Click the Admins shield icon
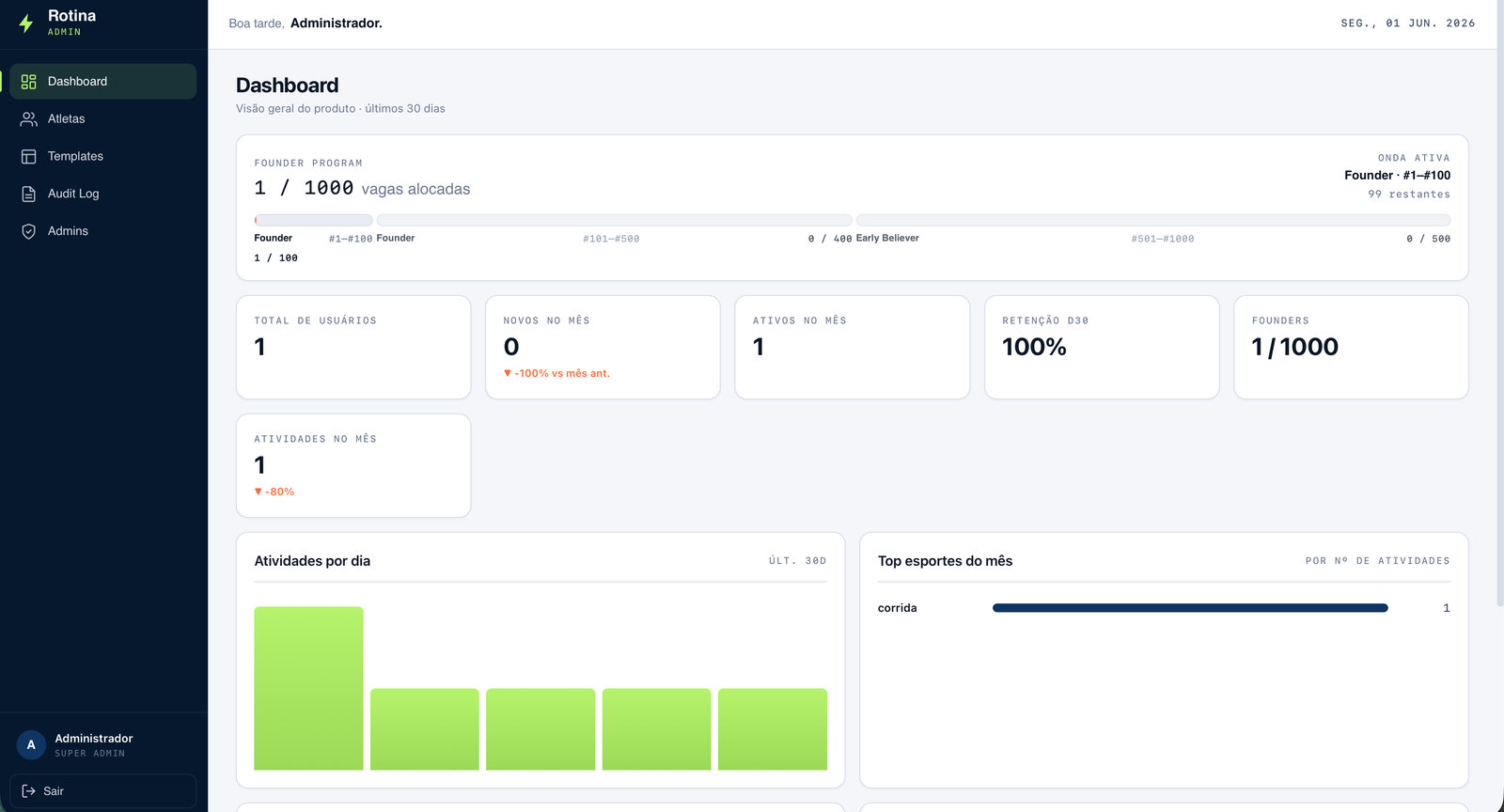 click(x=29, y=231)
